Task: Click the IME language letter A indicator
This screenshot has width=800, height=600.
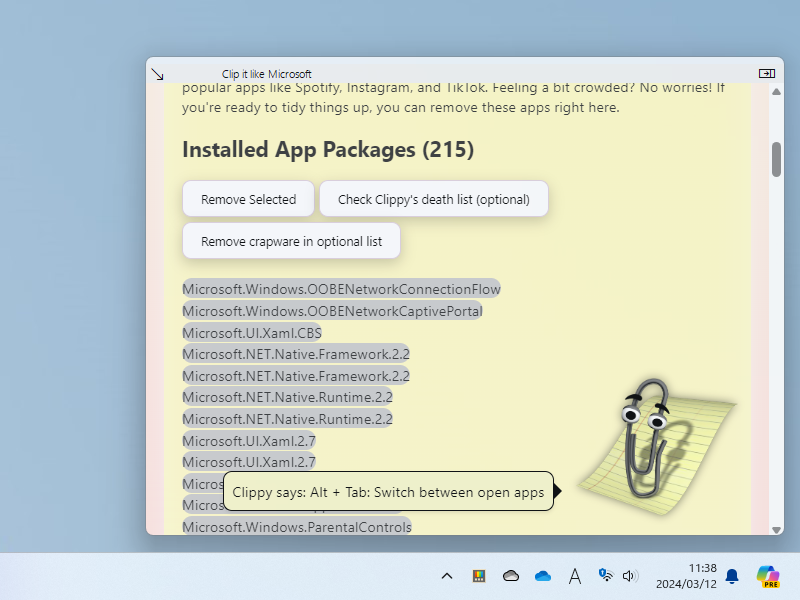Action: coord(575,576)
